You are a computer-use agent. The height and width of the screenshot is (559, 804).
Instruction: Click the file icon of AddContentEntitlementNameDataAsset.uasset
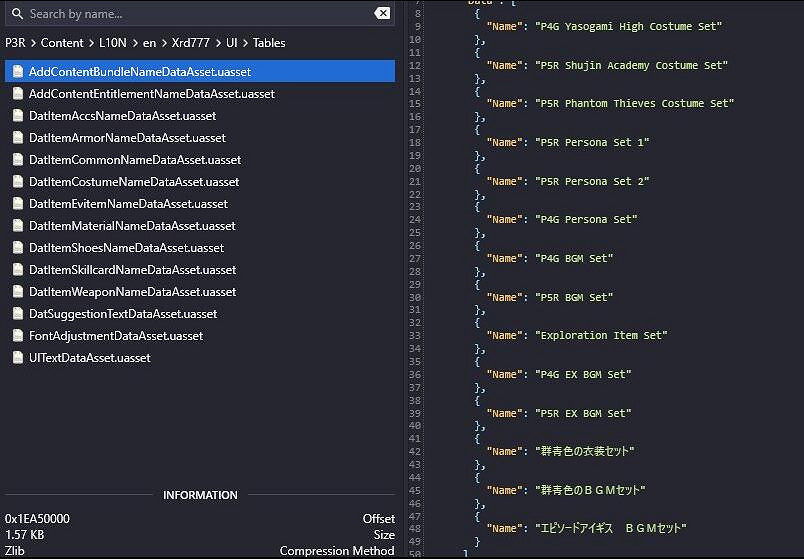coord(18,94)
